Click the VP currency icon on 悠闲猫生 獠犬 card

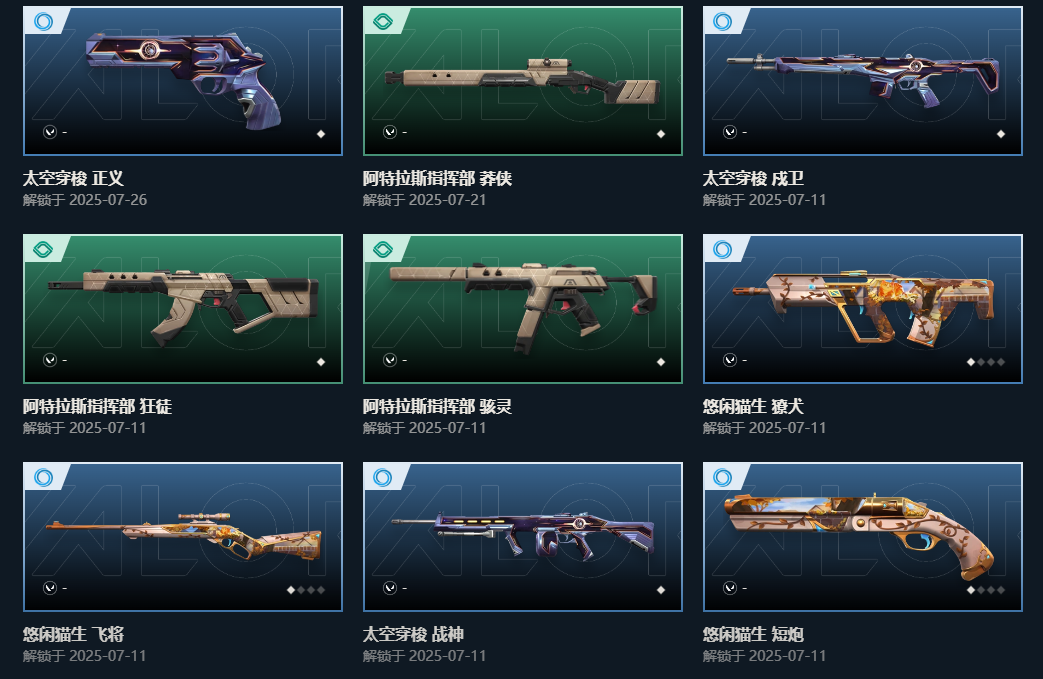pyautogui.click(x=730, y=360)
